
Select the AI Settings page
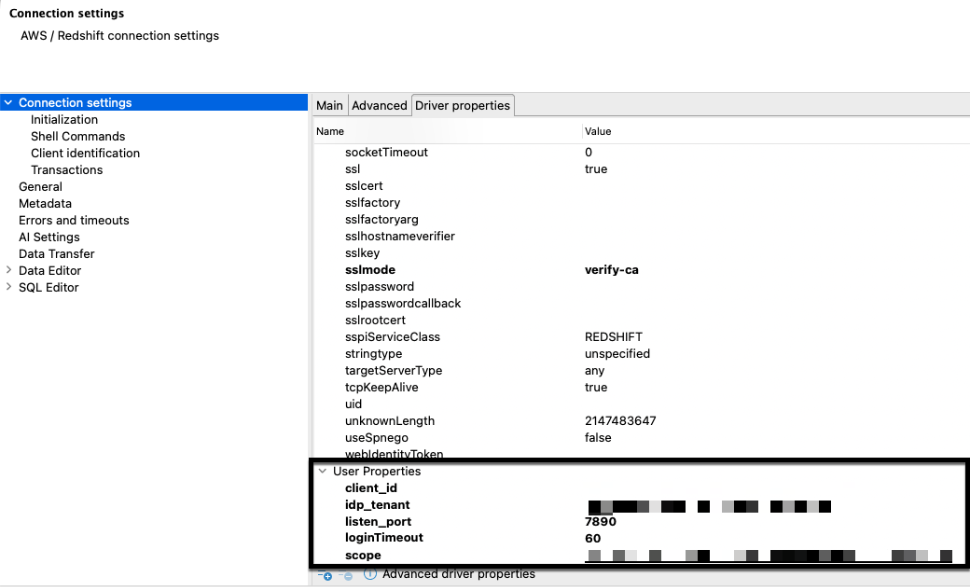[50, 237]
